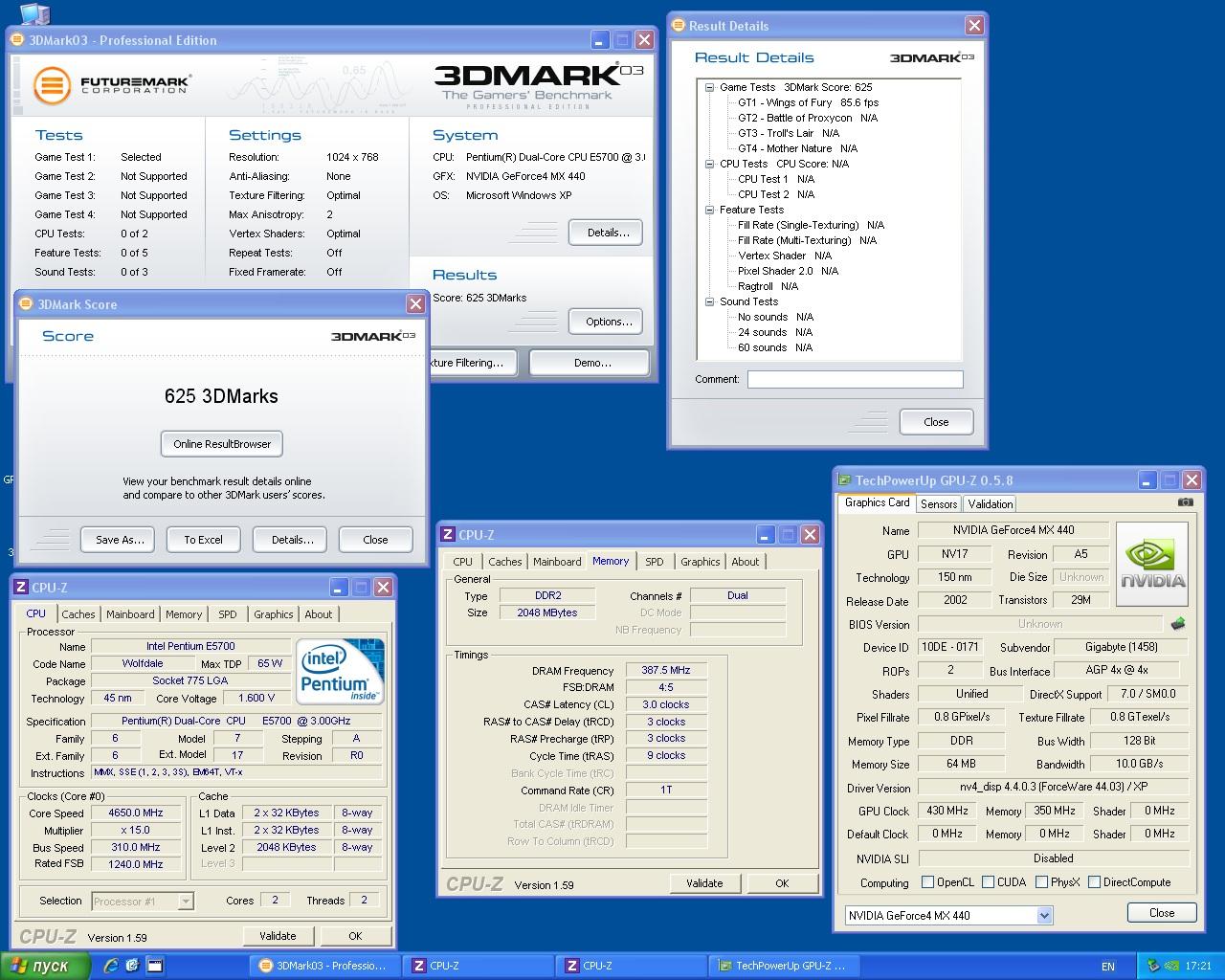This screenshot has height=980, width=1225.
Task: Collapse CPU Tests tree node
Action: click(710, 164)
